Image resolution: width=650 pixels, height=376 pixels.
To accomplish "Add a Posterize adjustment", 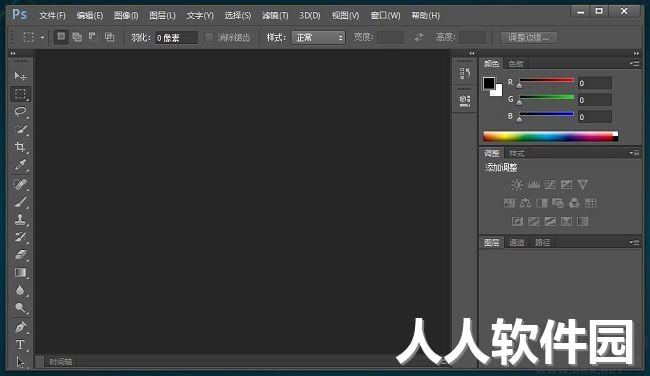I will (x=534, y=221).
